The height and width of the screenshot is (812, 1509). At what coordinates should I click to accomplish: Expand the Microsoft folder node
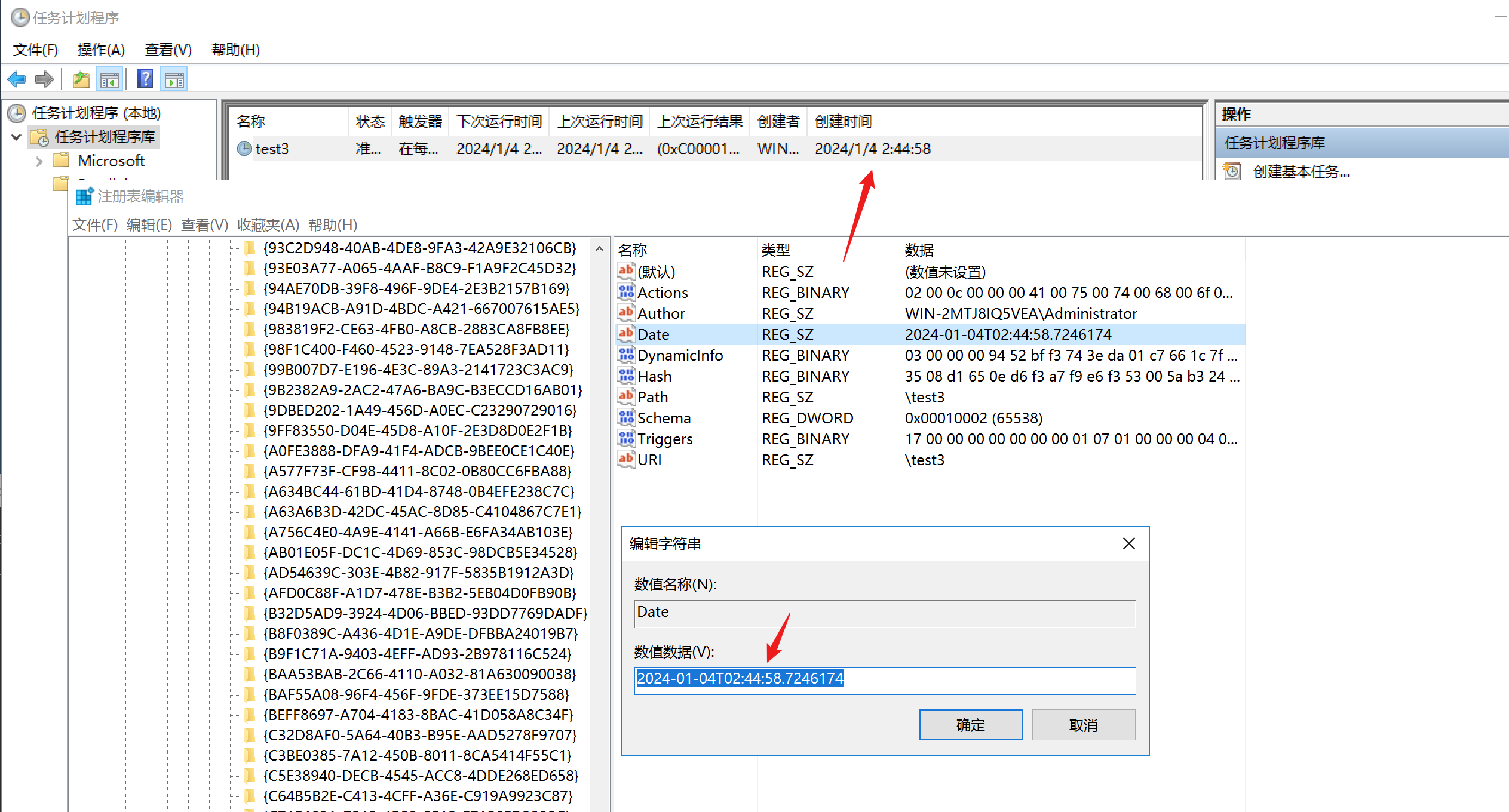tap(39, 161)
